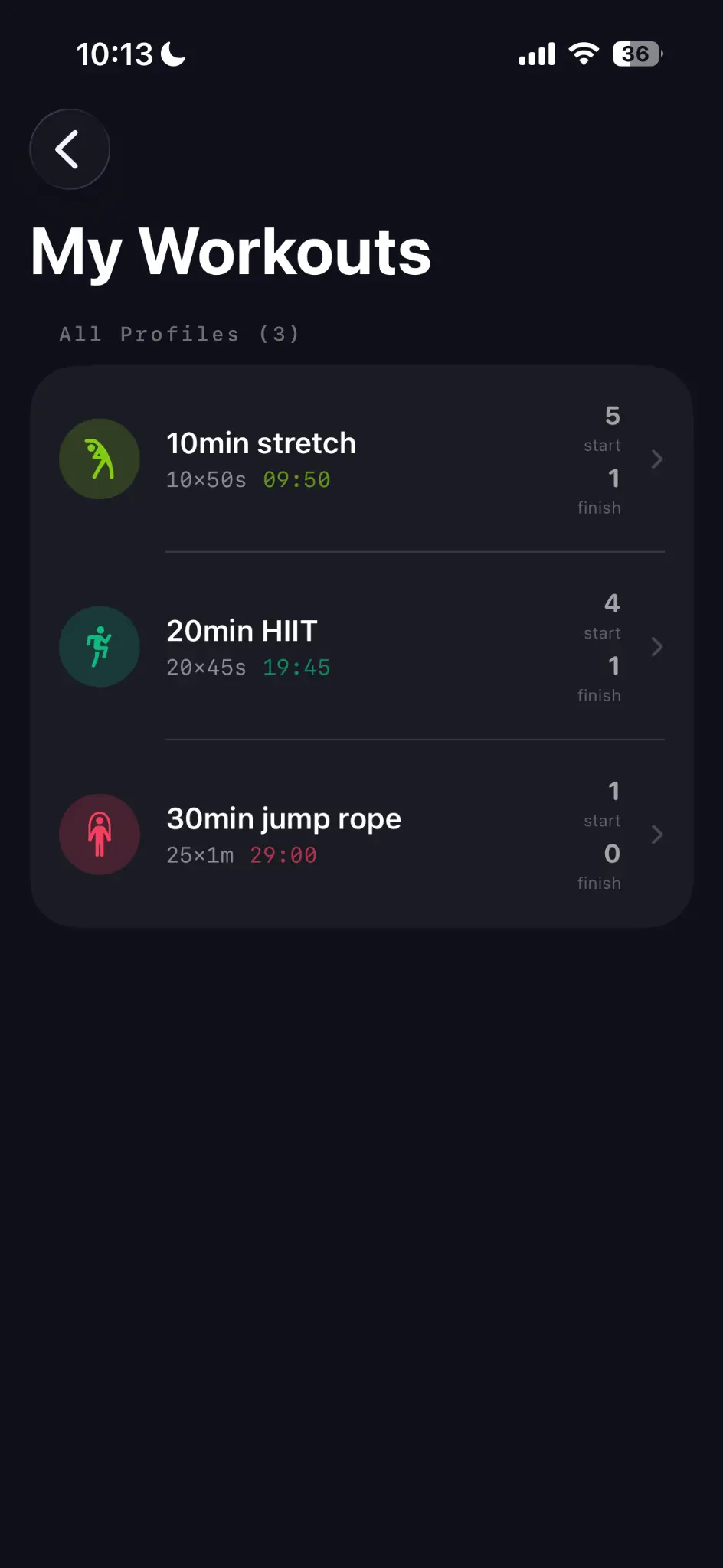Tap the teal HIIT running icon
Screen dimensions: 723x1568
(100, 647)
